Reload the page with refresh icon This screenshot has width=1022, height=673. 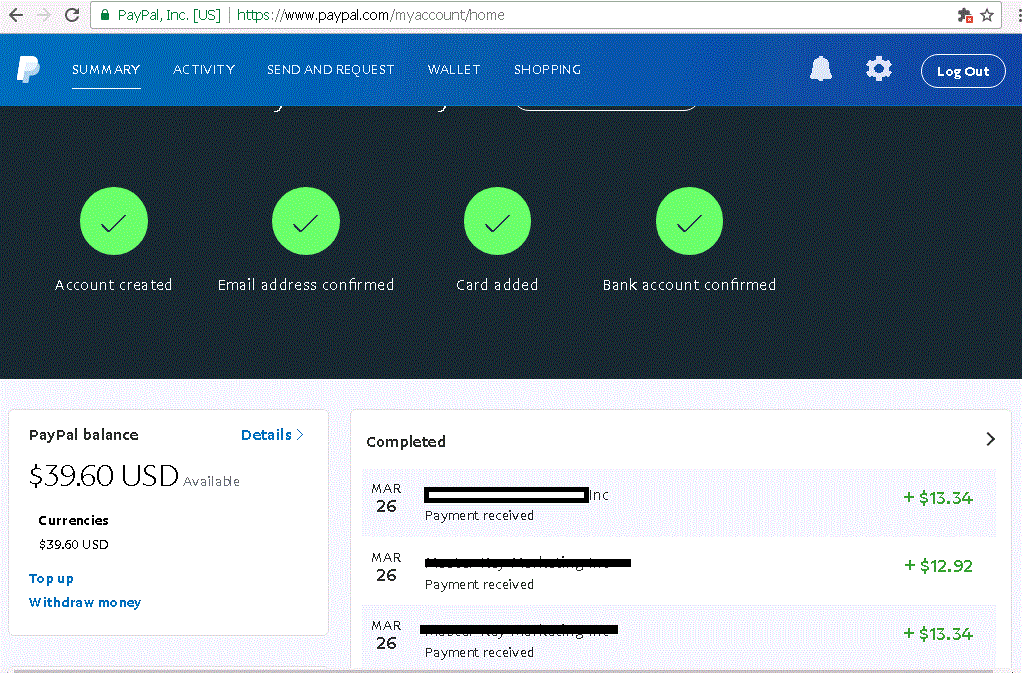[x=72, y=15]
